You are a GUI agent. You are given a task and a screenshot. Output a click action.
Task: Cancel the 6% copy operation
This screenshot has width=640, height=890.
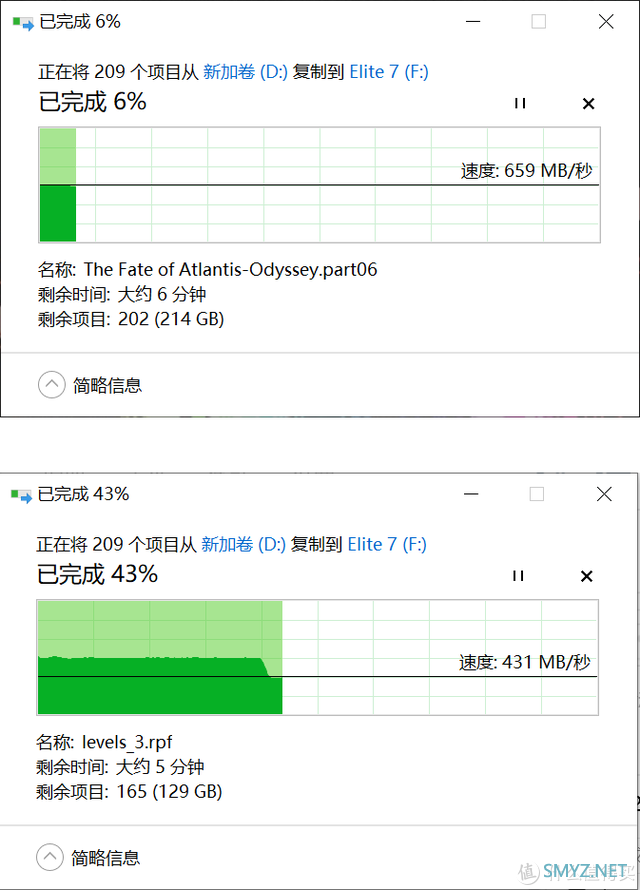(x=588, y=103)
